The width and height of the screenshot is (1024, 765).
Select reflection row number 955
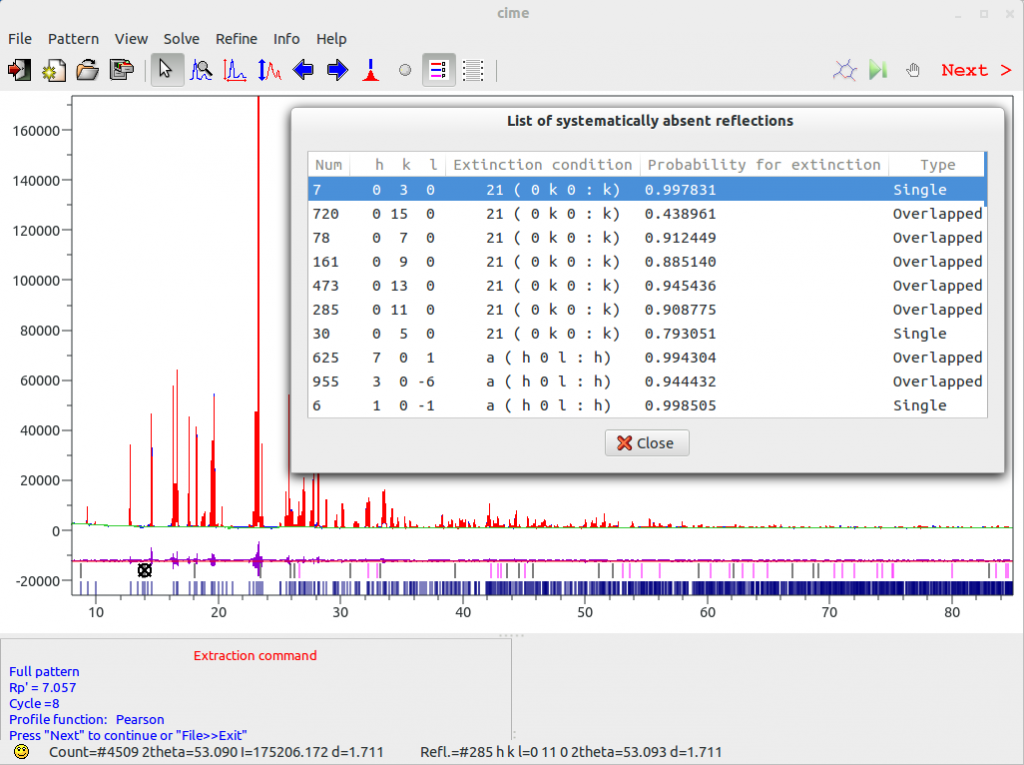pos(647,382)
